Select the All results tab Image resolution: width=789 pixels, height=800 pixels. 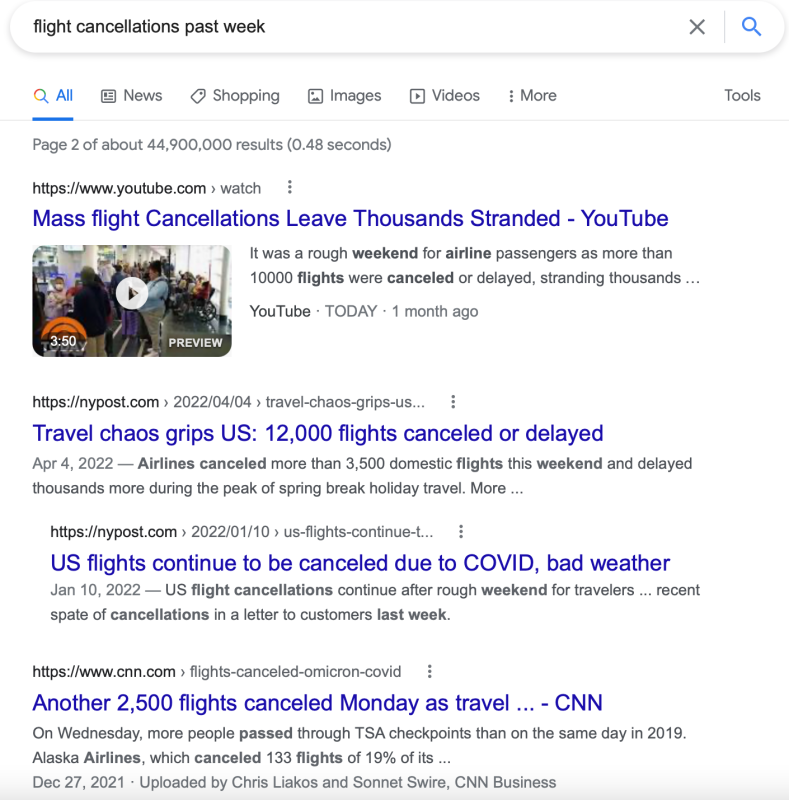coord(53,95)
